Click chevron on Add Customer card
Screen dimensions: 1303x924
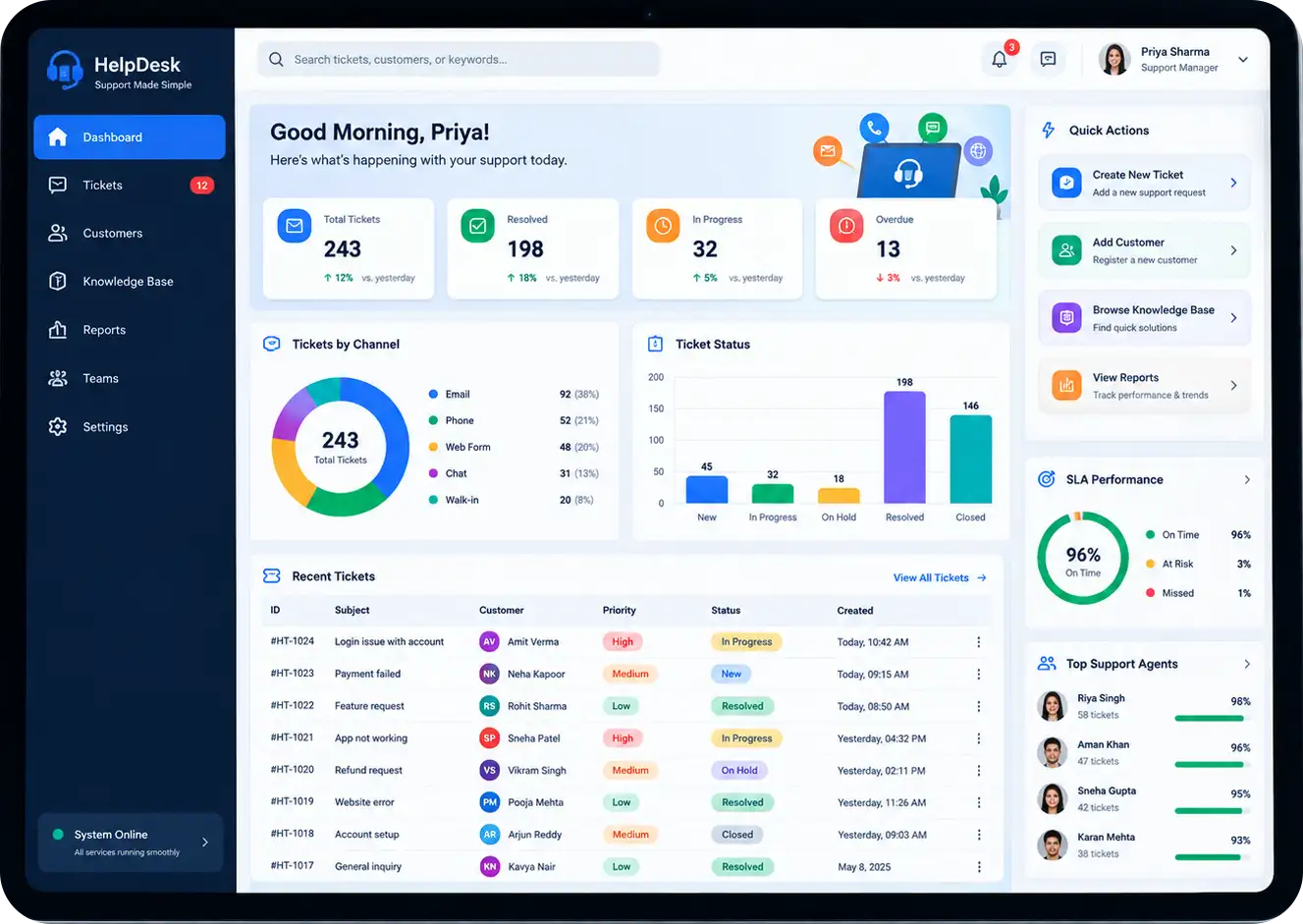[x=1234, y=250]
